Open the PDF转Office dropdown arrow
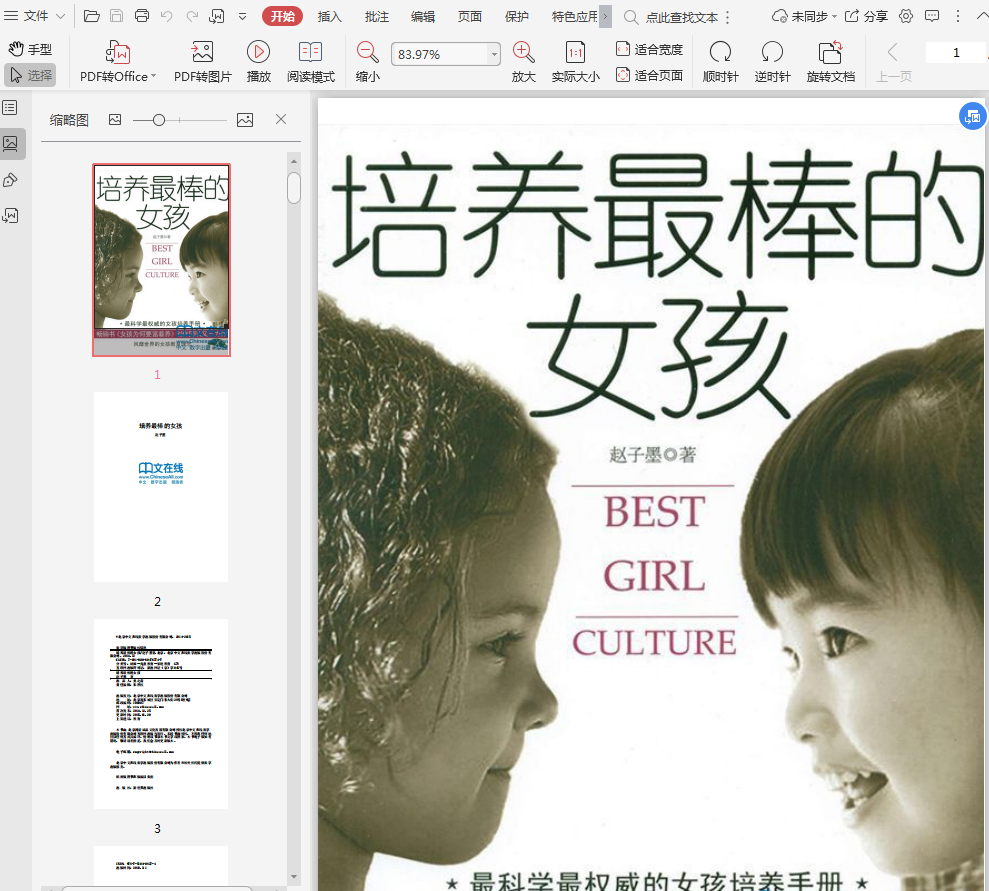Viewport: 989px width, 891px height. click(x=153, y=77)
